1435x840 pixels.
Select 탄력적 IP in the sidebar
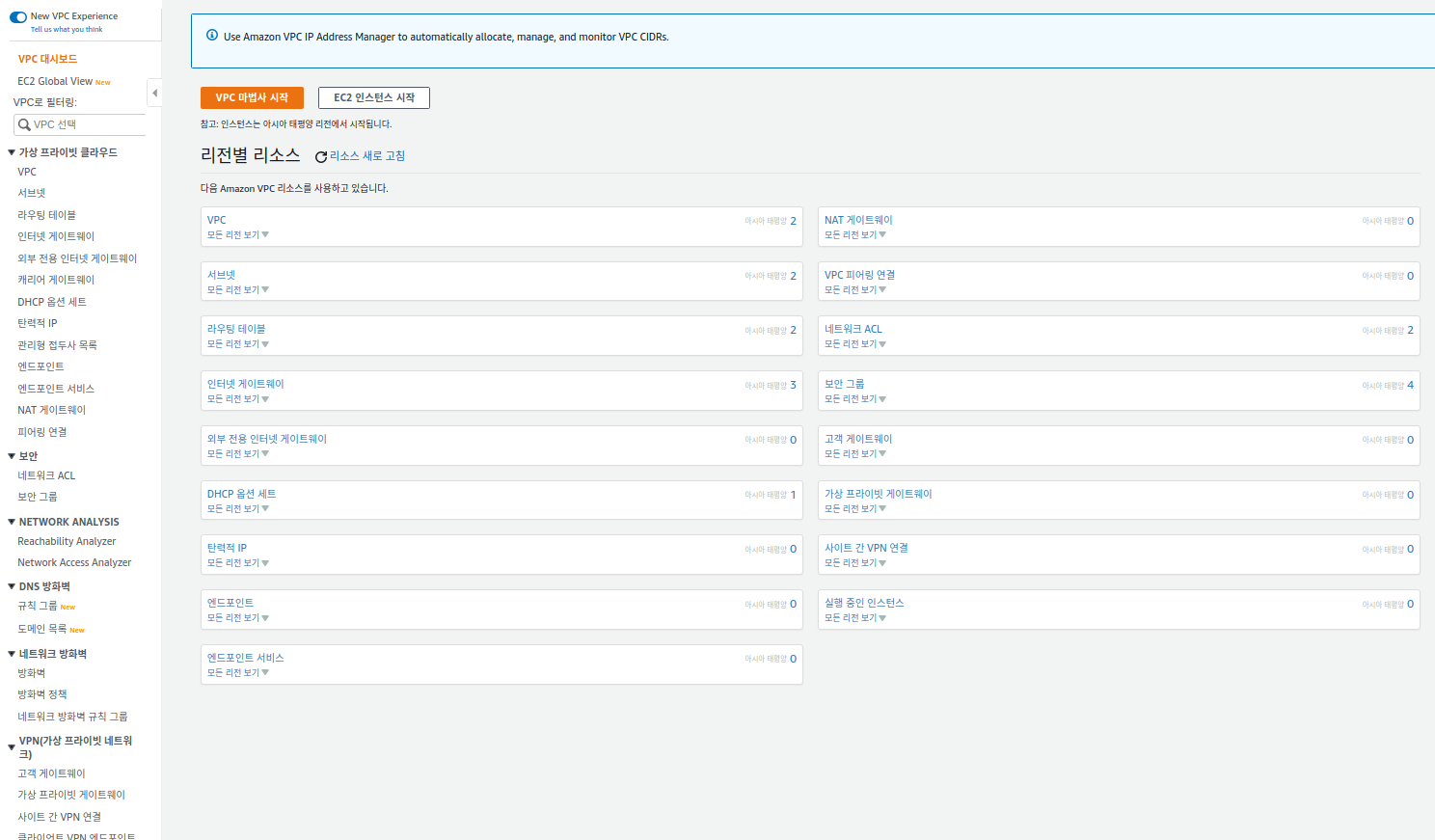(x=38, y=323)
